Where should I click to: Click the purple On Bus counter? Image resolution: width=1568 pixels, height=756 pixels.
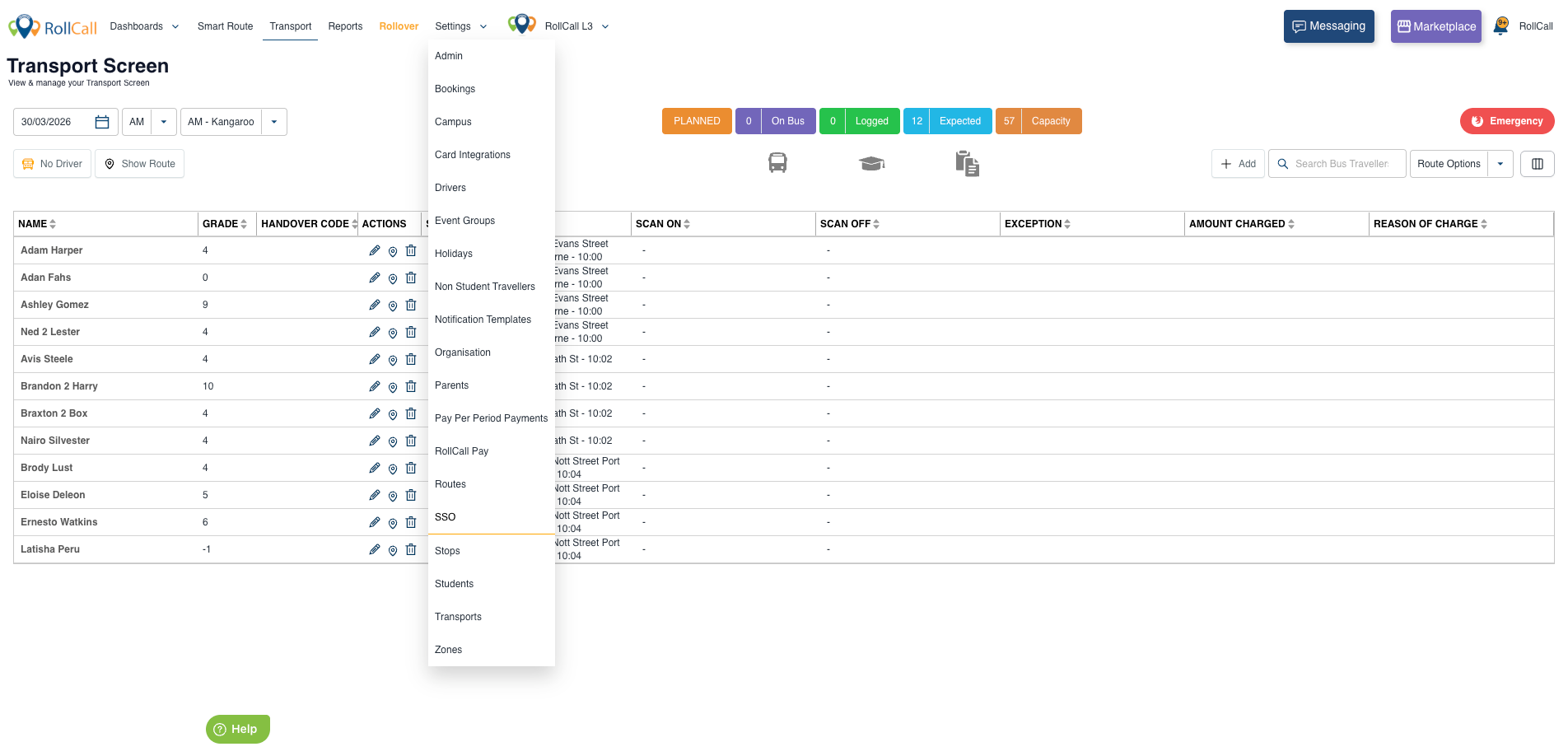pyautogui.click(x=775, y=121)
